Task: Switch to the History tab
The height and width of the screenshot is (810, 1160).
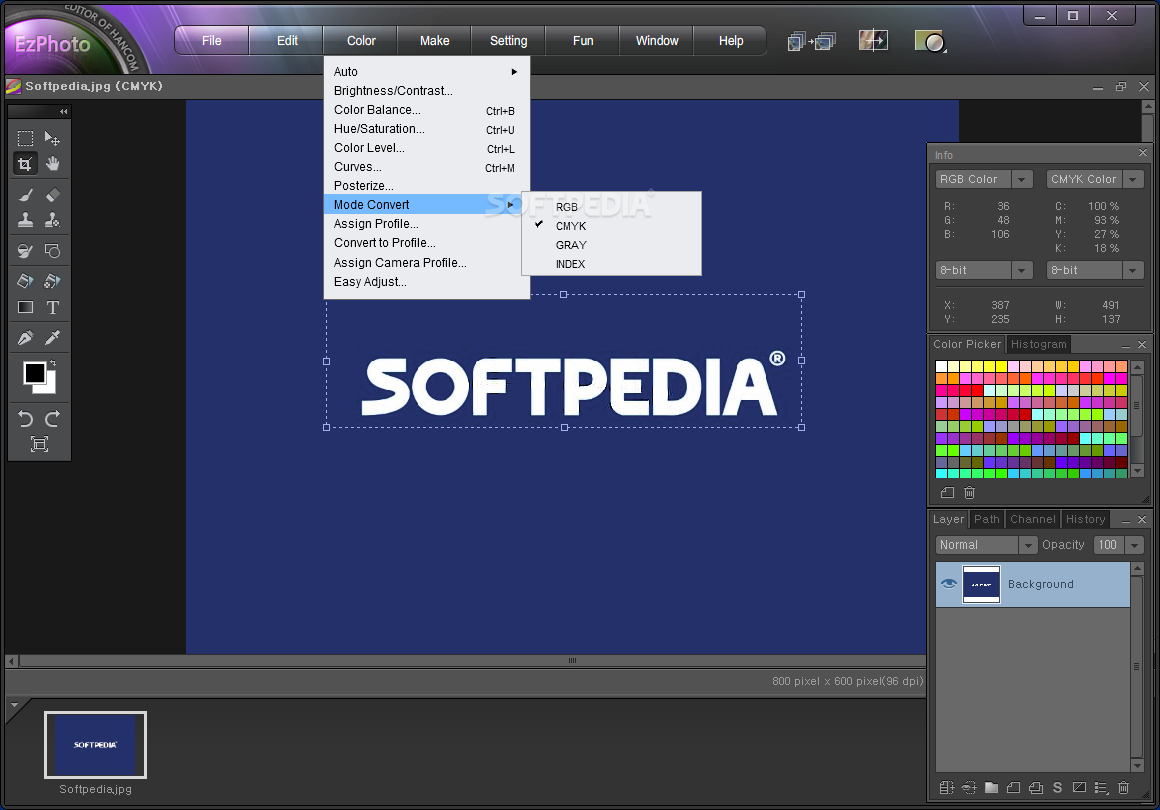Action: (x=1085, y=519)
